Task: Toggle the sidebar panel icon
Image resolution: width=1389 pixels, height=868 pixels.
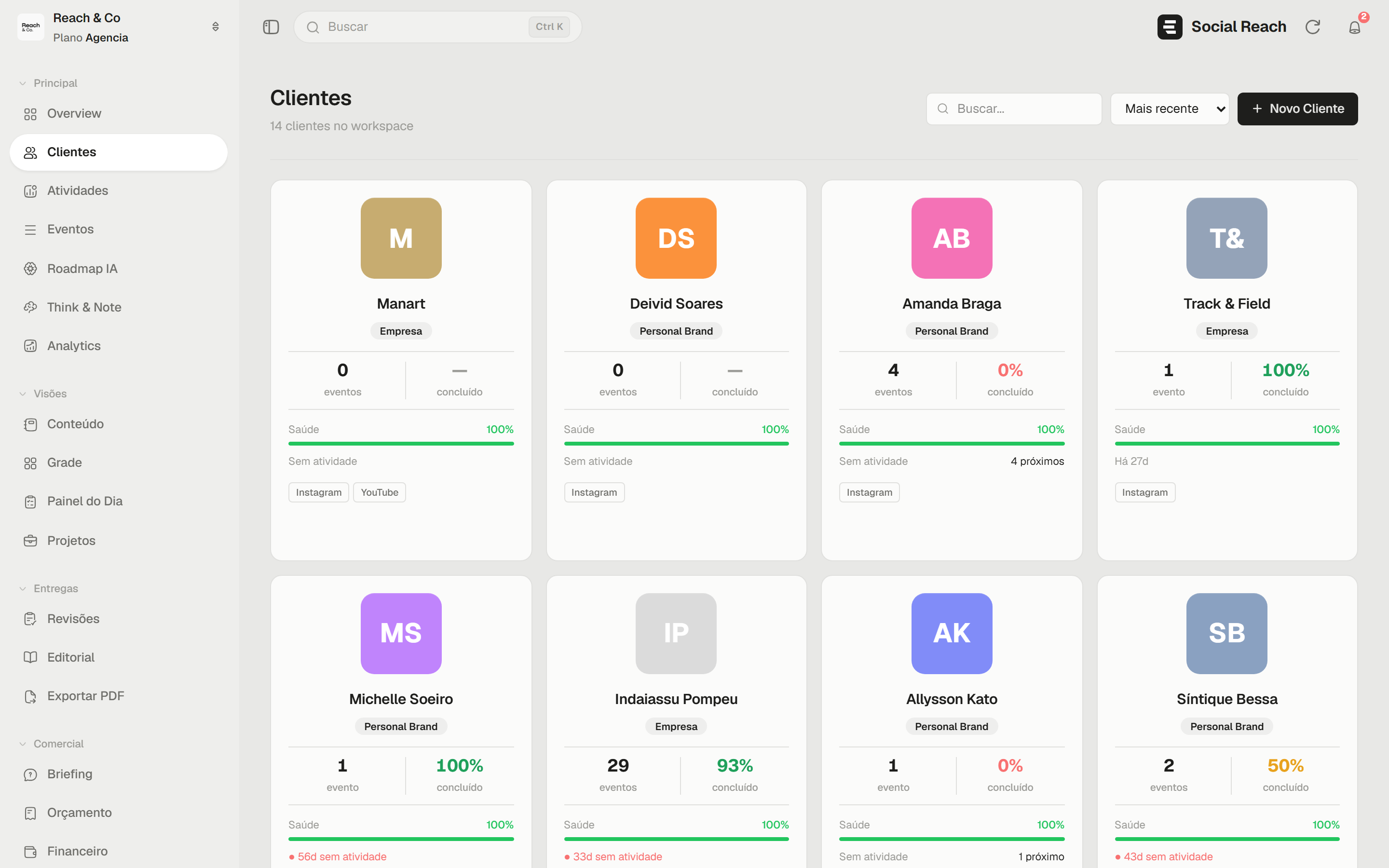Action: [271, 27]
